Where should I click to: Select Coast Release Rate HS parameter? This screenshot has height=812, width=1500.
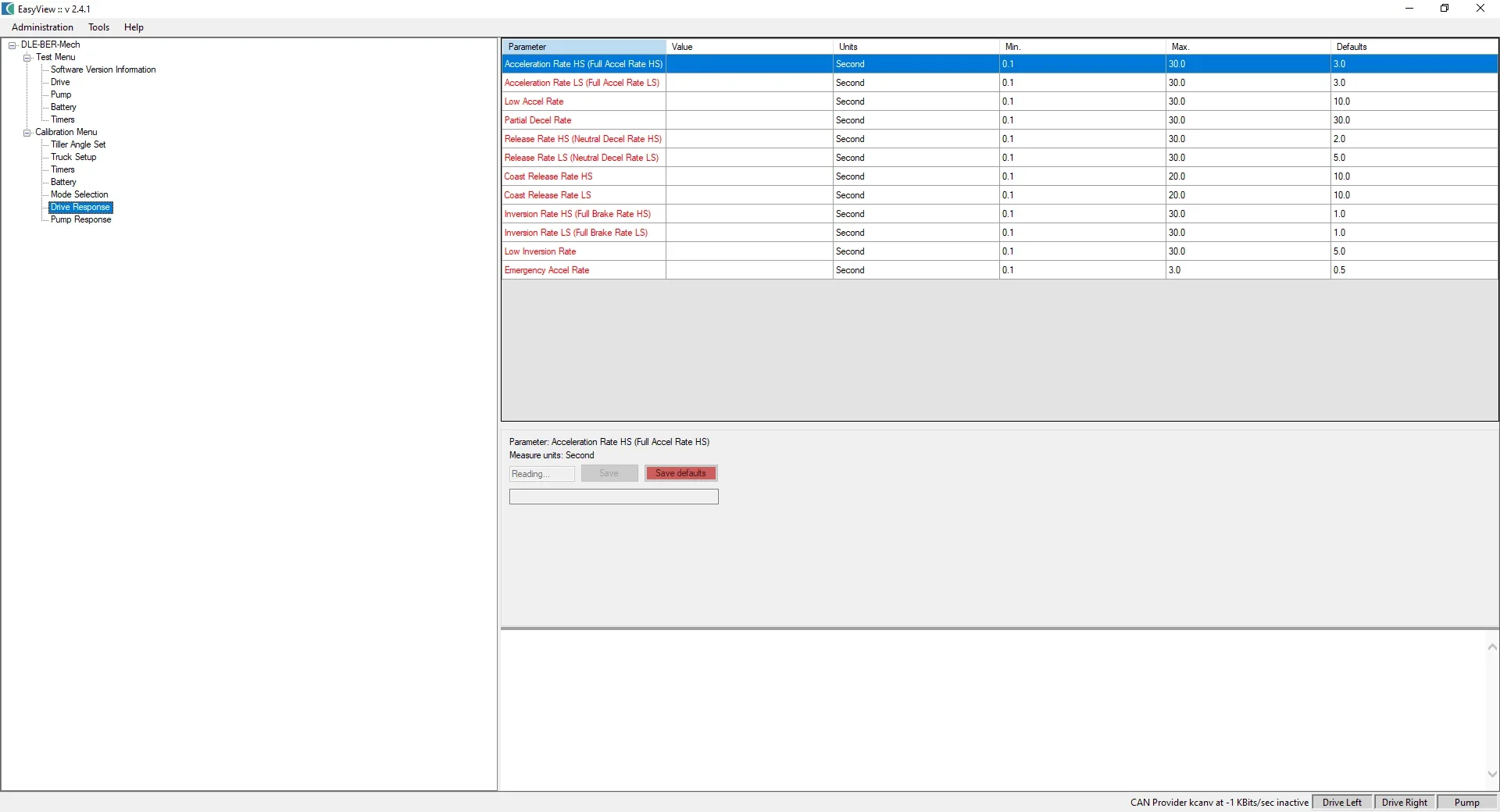point(1000,176)
